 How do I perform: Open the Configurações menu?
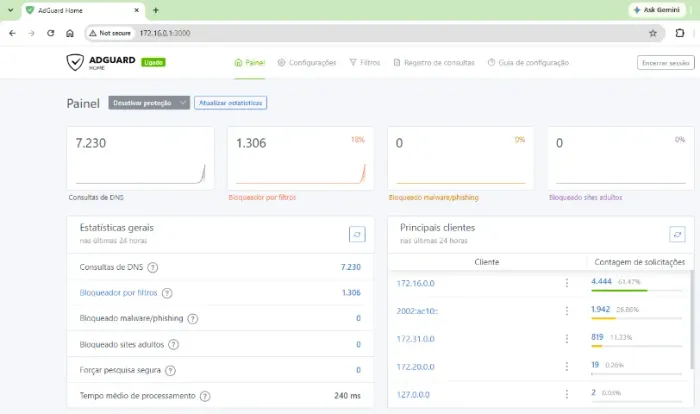(x=307, y=63)
